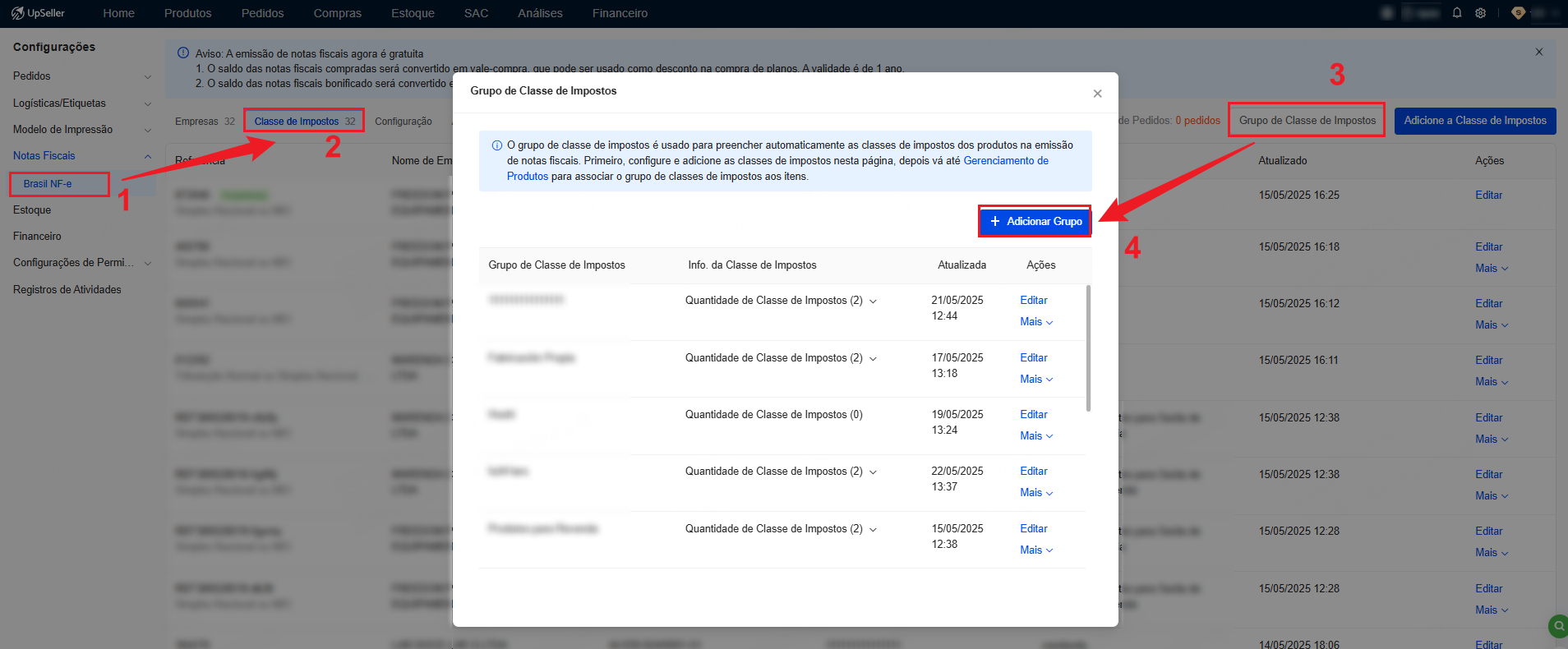This screenshot has width=1568, height=649.
Task: Open the green help chat bubble
Action: point(1557,627)
